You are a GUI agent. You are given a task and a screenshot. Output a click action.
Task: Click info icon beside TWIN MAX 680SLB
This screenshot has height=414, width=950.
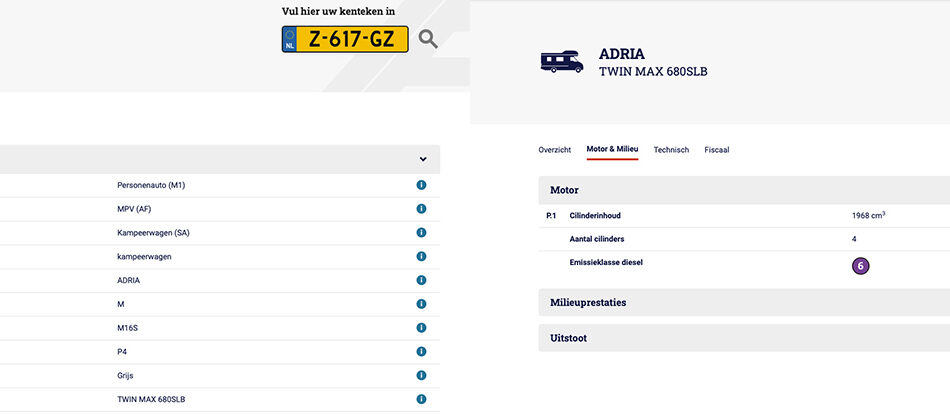421,399
